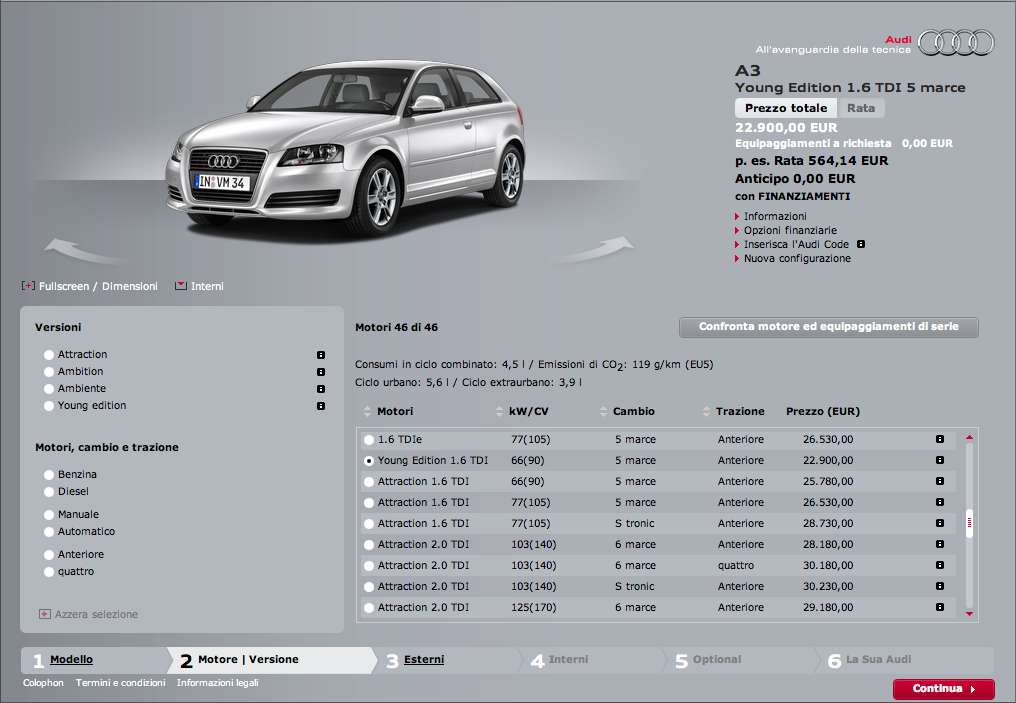
Task: Rotate the car view left with the arrow
Action: [x=81, y=251]
